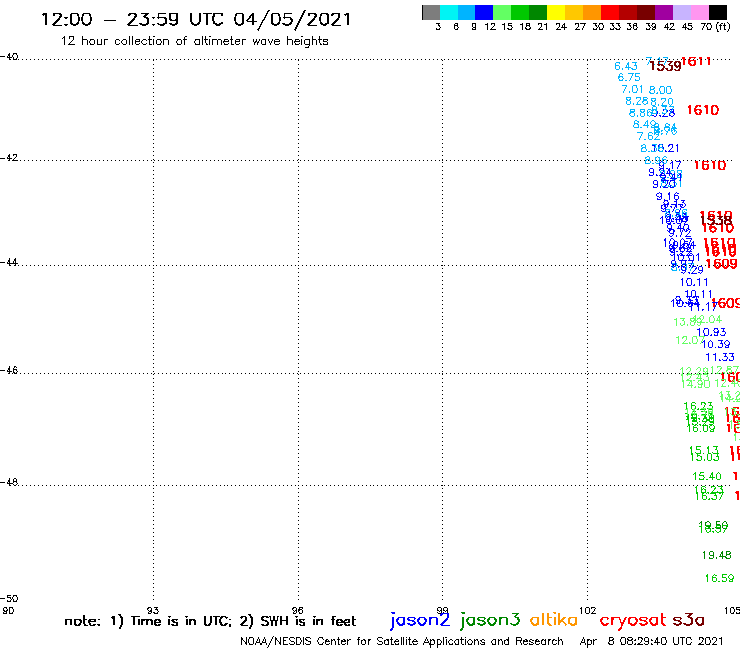Select the "-44" latitude axis label

click(x=9, y=262)
